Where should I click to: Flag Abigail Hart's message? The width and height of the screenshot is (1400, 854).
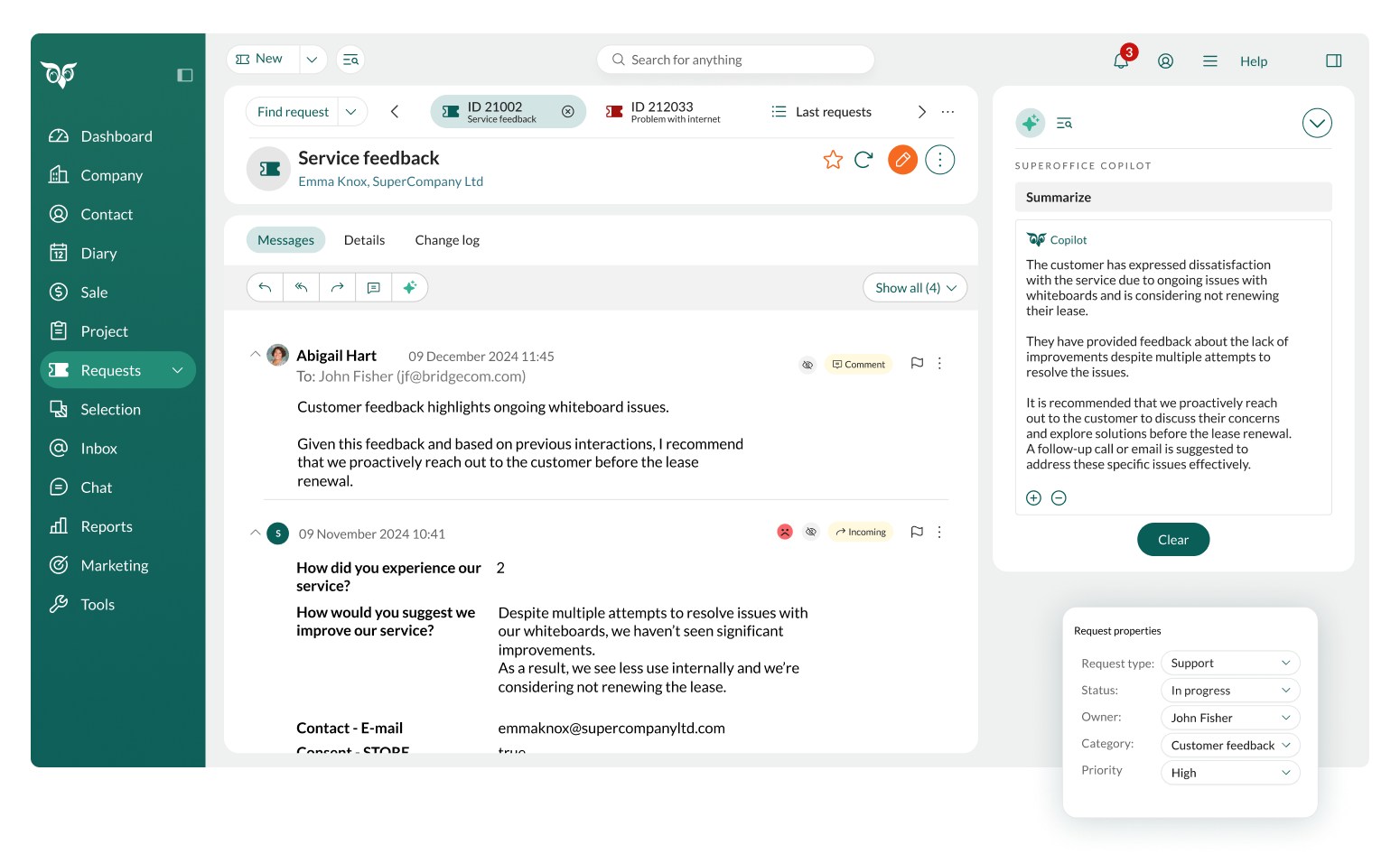tap(917, 363)
